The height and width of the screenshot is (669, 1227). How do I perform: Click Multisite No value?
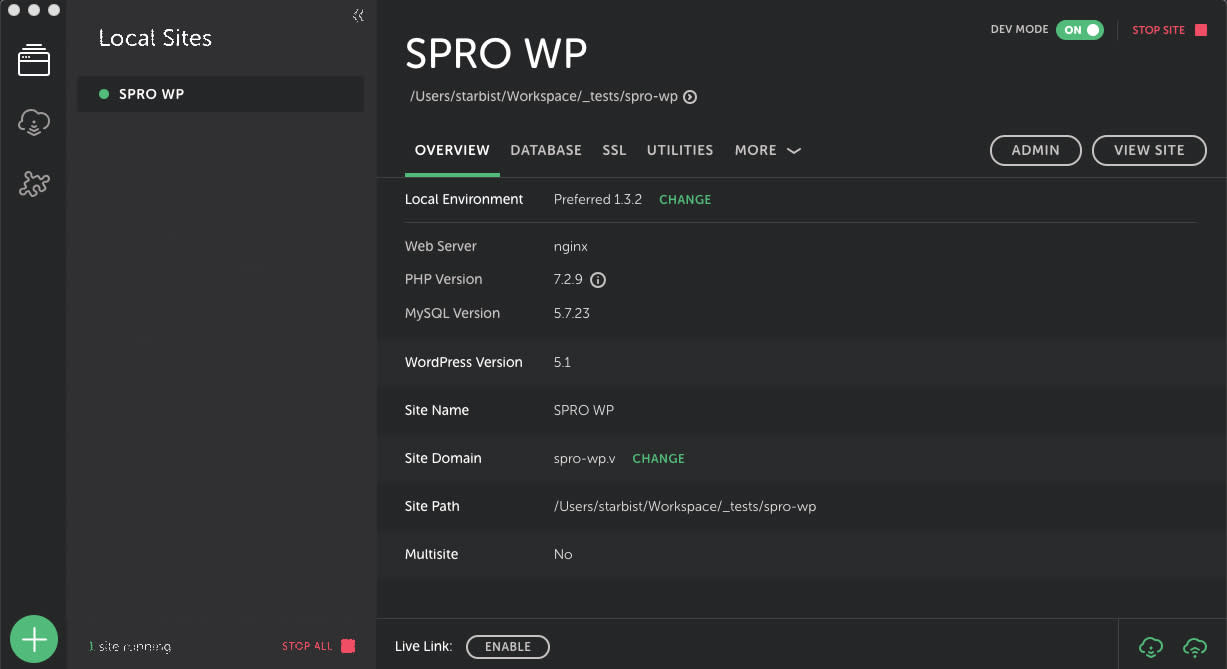[563, 555]
